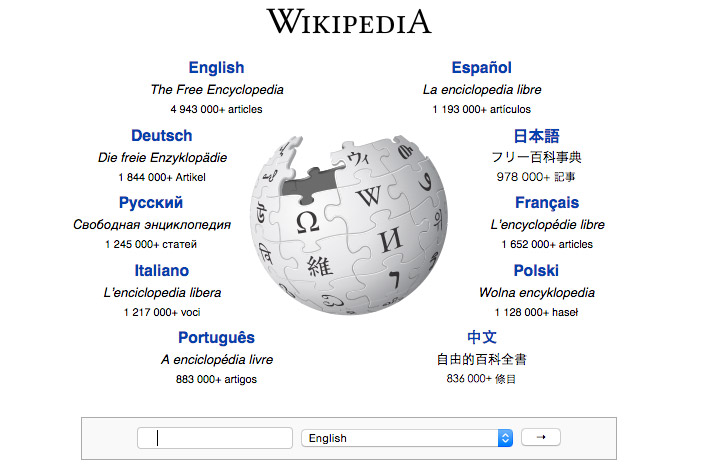
Task: Click inside the search text field
Action: [x=216, y=438]
